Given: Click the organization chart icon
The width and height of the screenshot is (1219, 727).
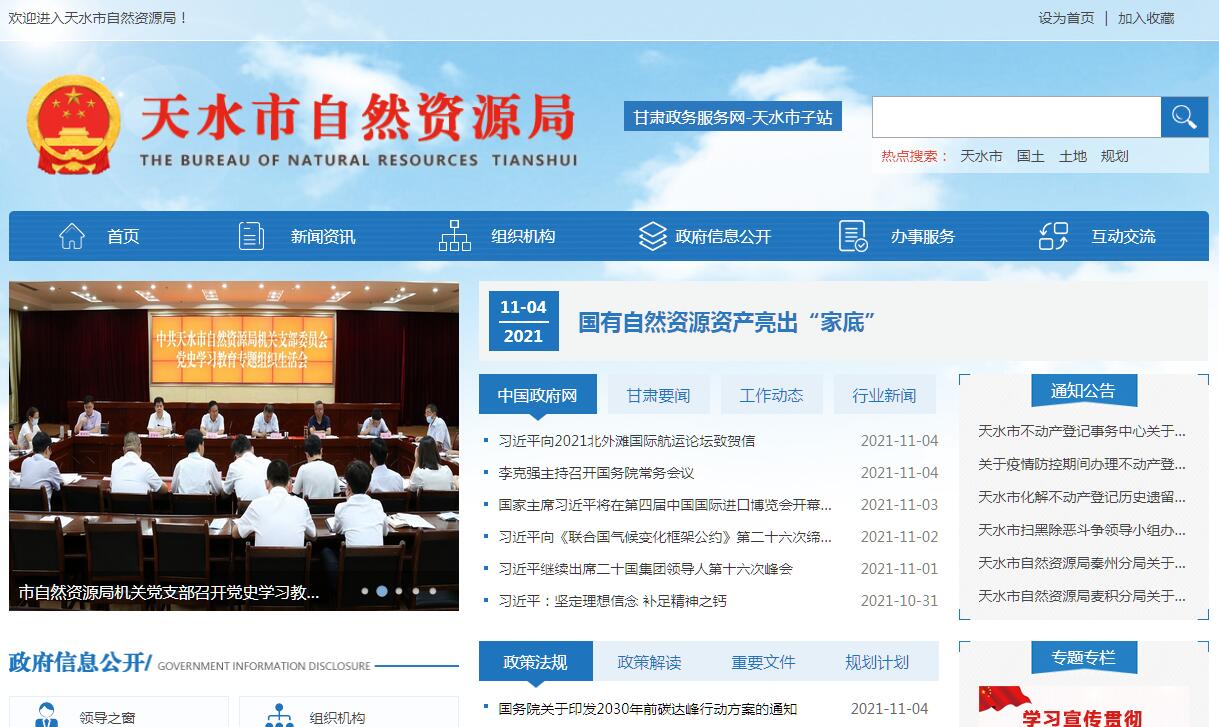Looking at the screenshot, I should coord(454,237).
